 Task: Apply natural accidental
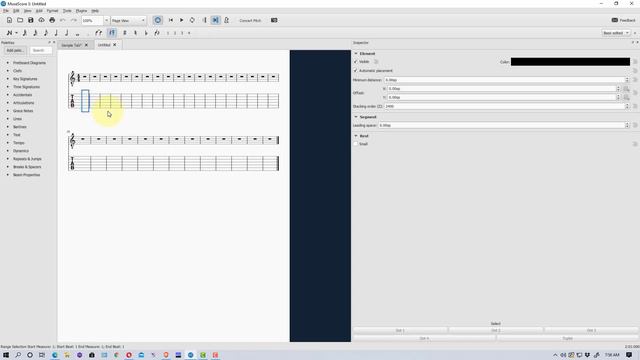(136, 33)
